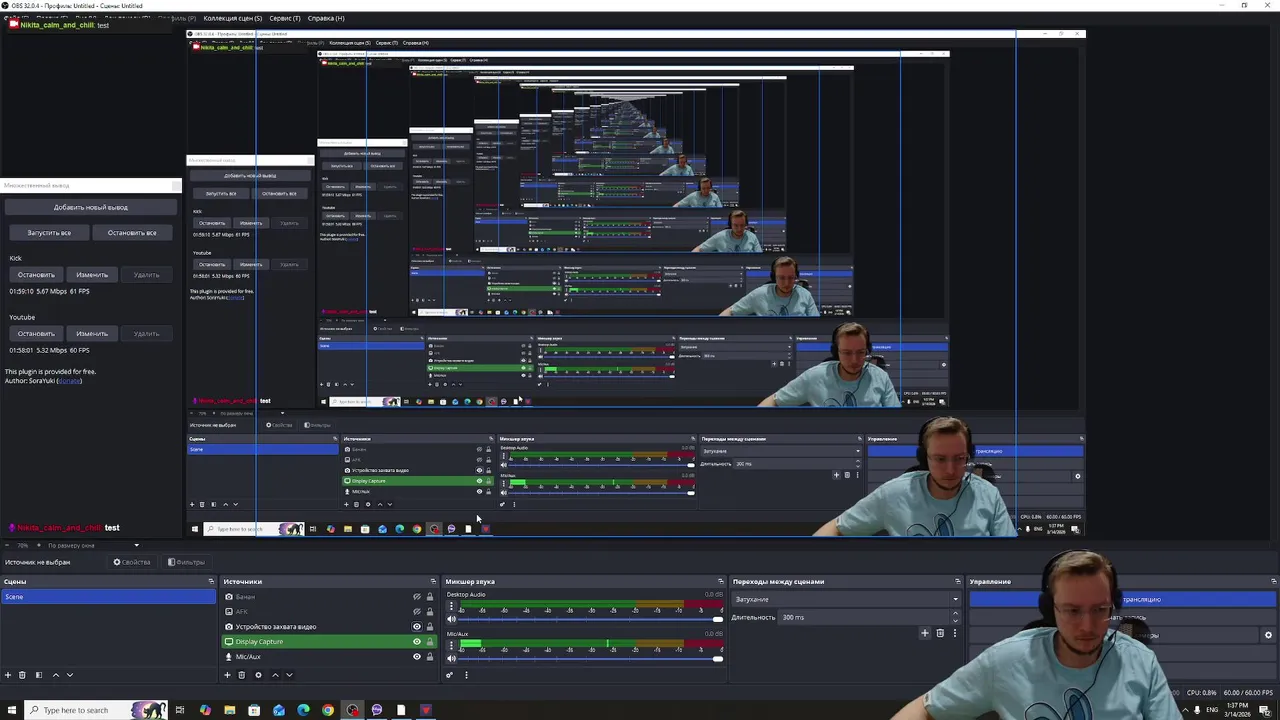Open Затухание transition dropdown
Viewport: 1280px width, 720px height.
pos(846,599)
